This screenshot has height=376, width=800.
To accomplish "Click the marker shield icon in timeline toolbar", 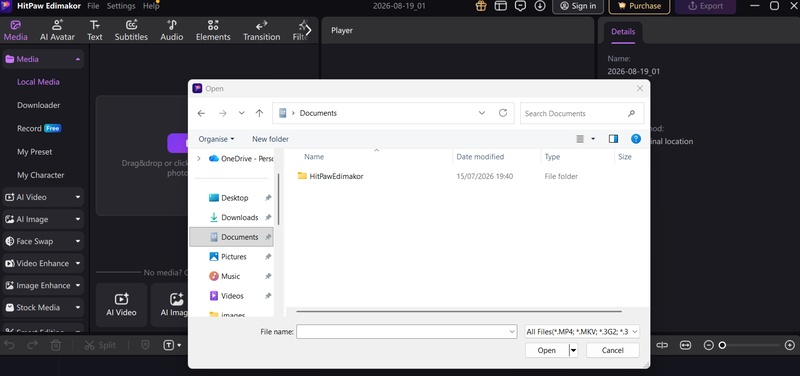I will click(145, 345).
